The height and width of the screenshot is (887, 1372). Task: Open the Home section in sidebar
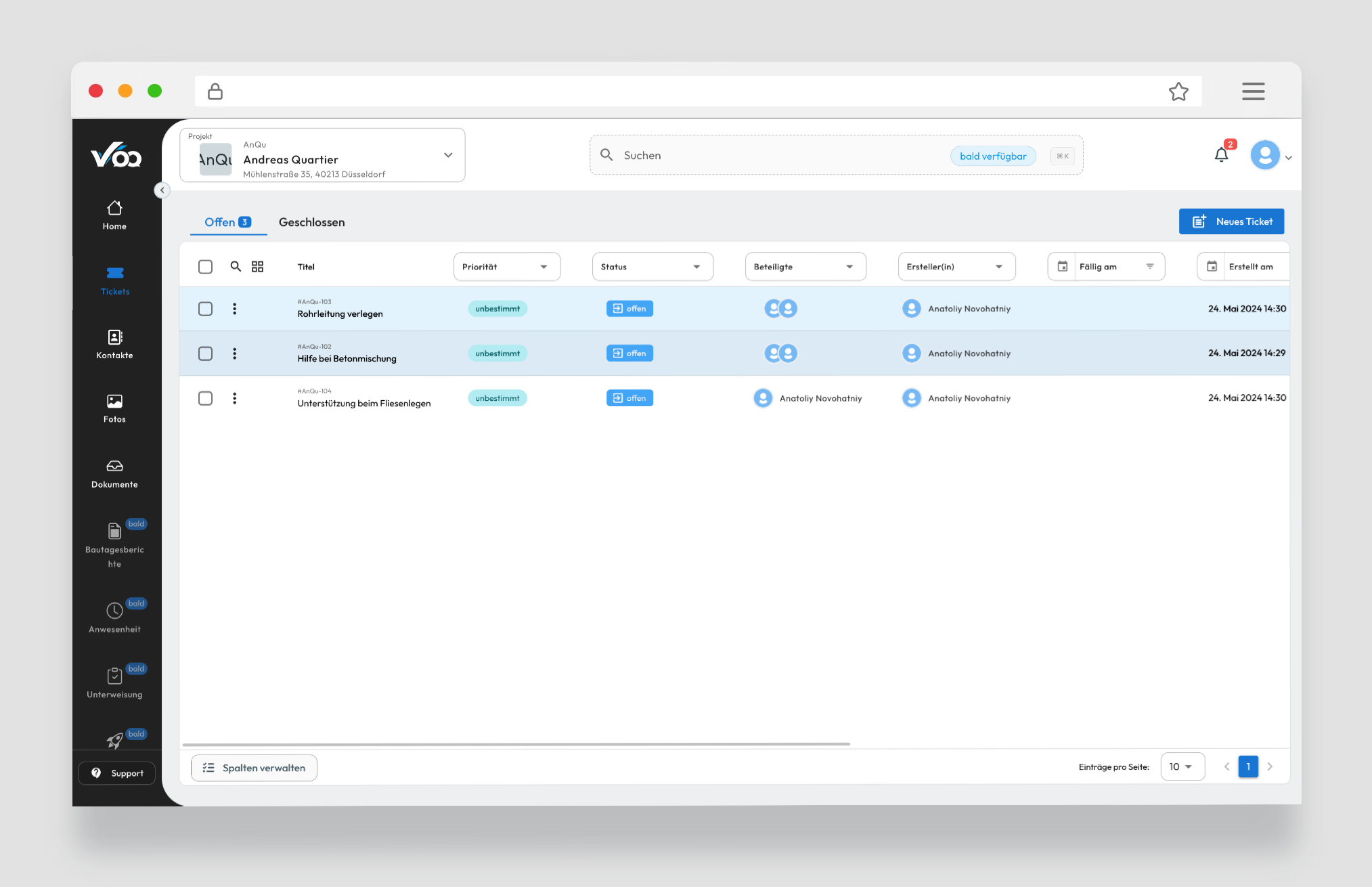pyautogui.click(x=114, y=215)
